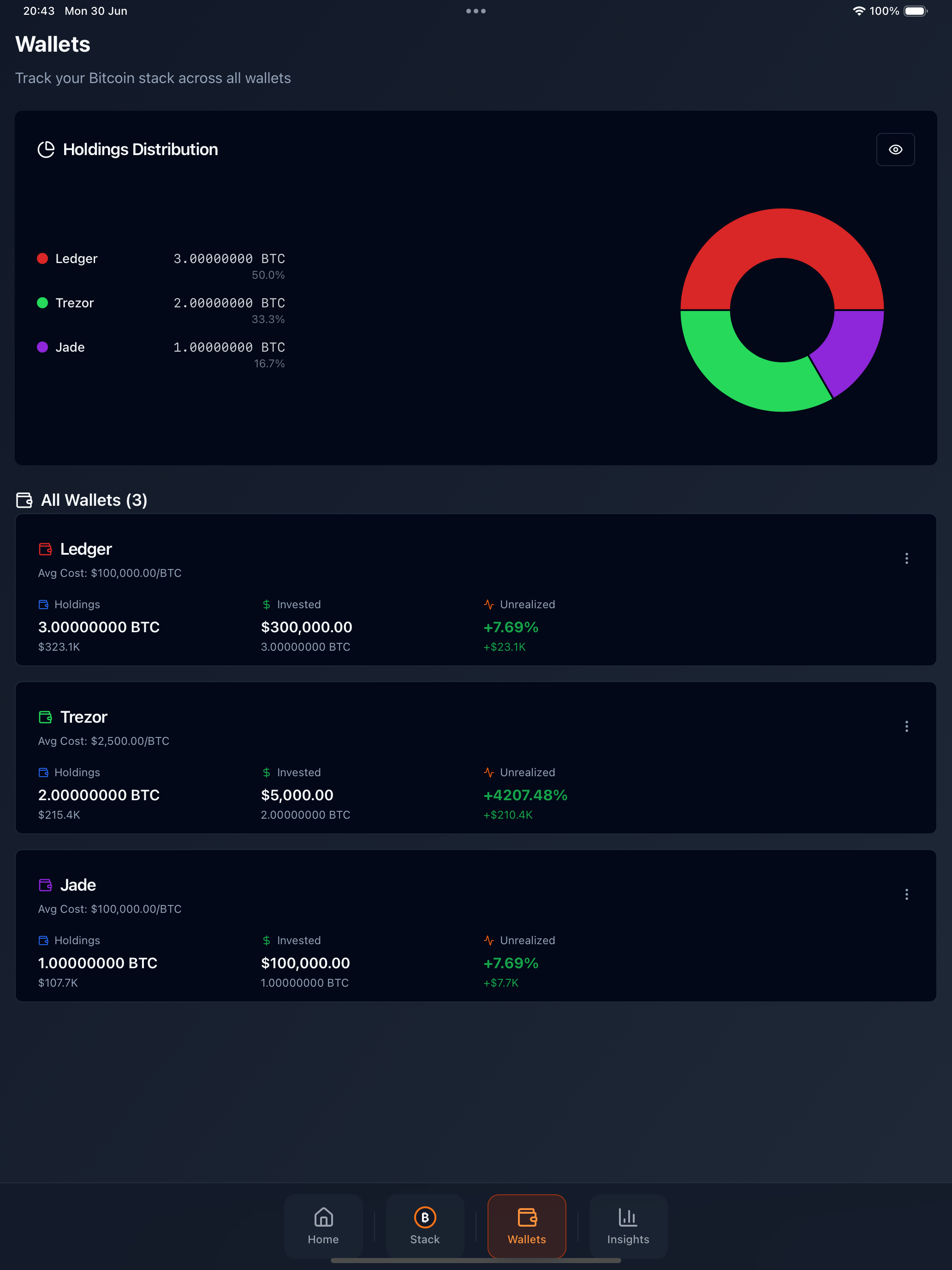This screenshot has height=1270, width=952.
Task: Open the Ledger wallet options menu
Action: pos(907,559)
